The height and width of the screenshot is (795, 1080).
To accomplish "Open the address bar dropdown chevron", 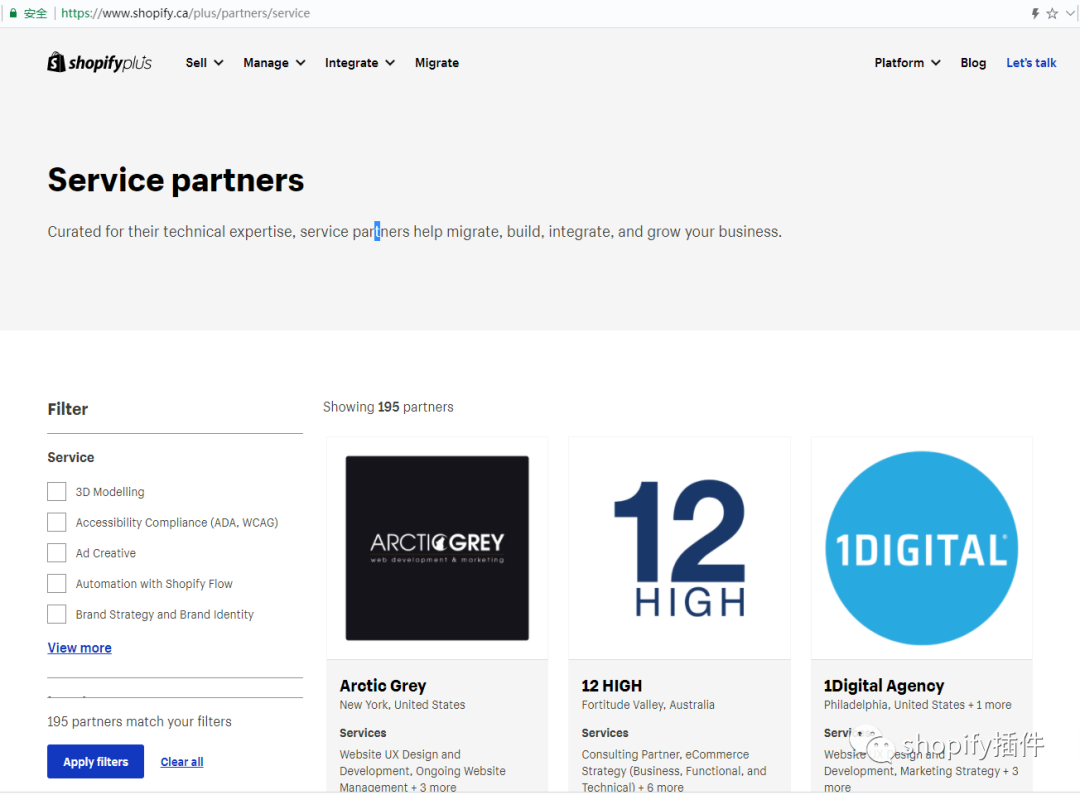I will [1070, 13].
